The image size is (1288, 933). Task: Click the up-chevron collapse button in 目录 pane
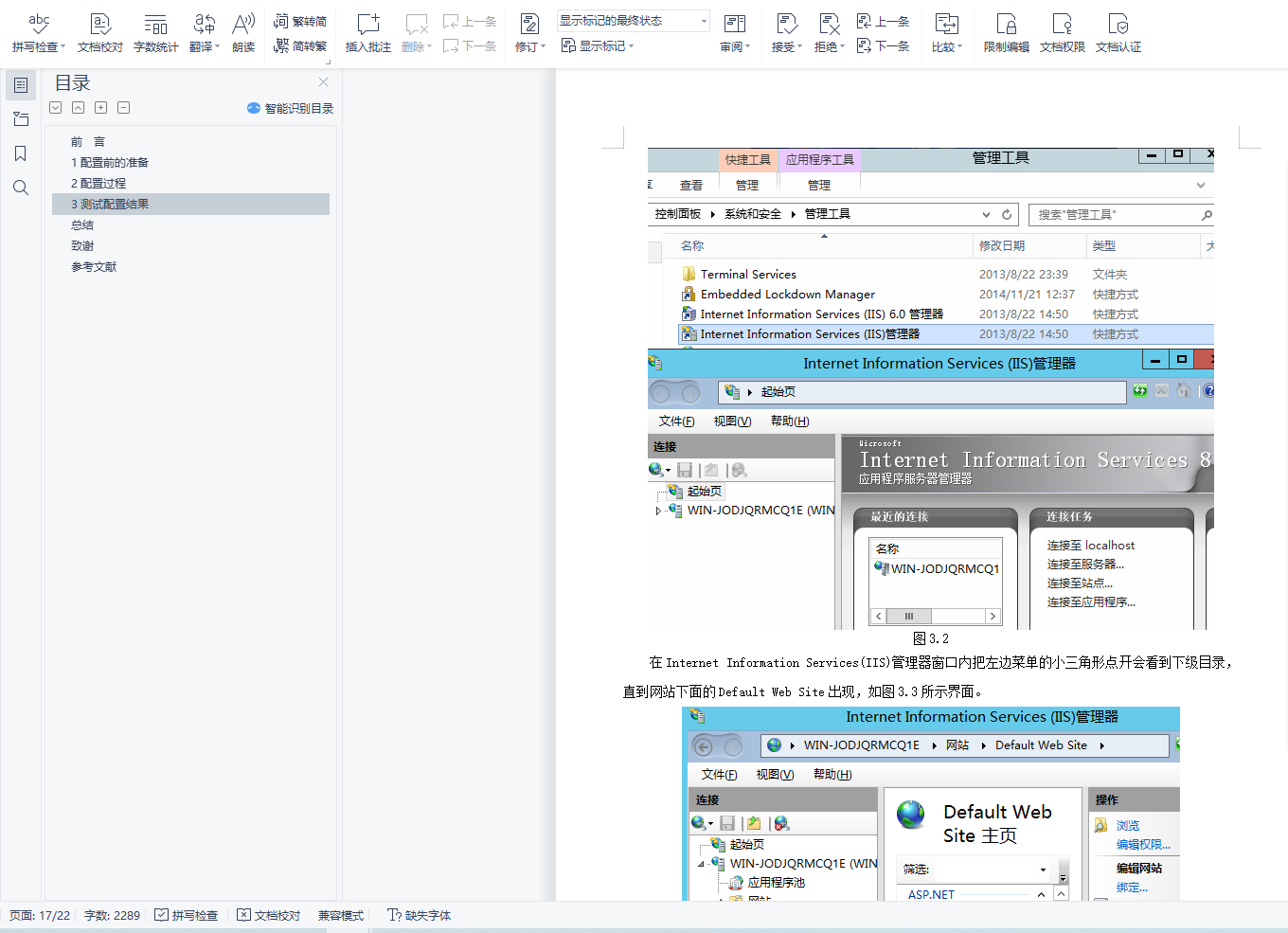coord(79,108)
